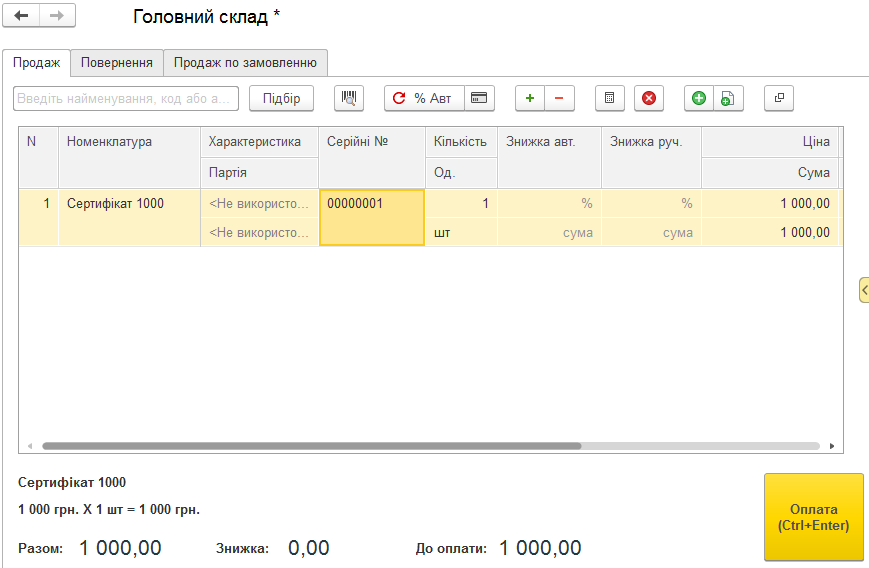Add new item with green circle plus
Image resolution: width=869 pixels, height=568 pixels.
click(x=699, y=98)
